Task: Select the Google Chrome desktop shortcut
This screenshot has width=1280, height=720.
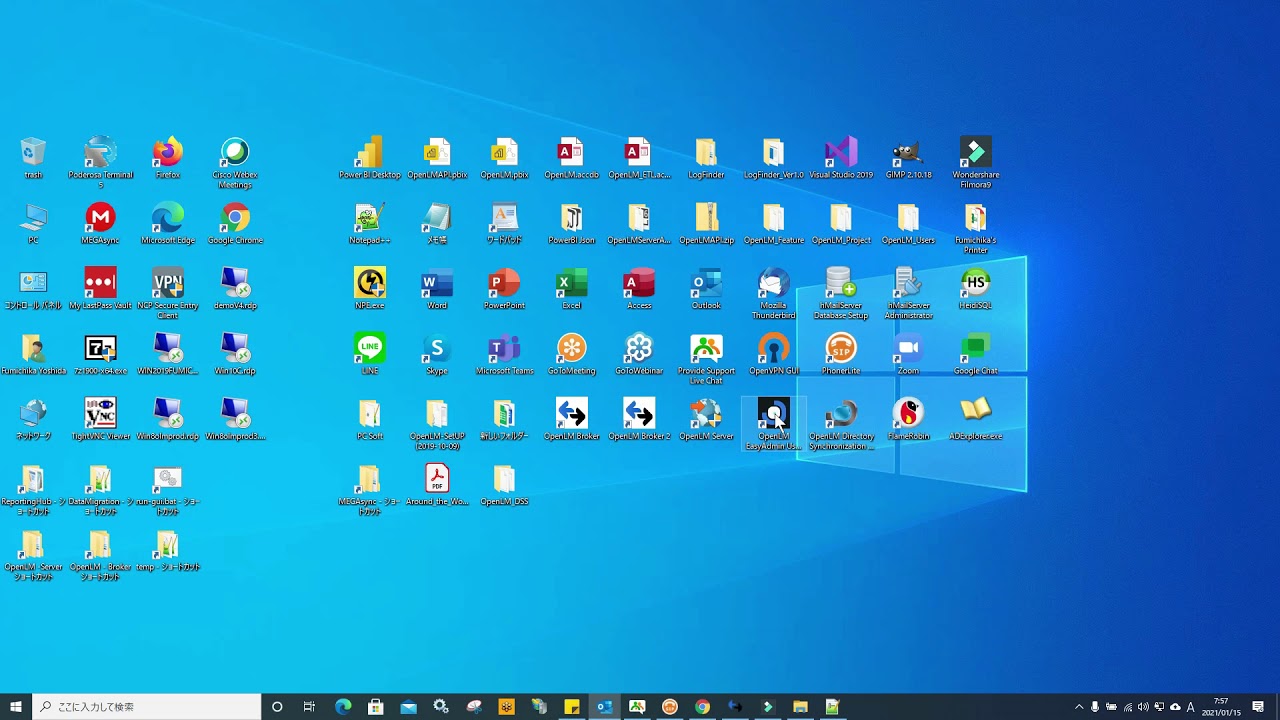Action: pos(235,224)
